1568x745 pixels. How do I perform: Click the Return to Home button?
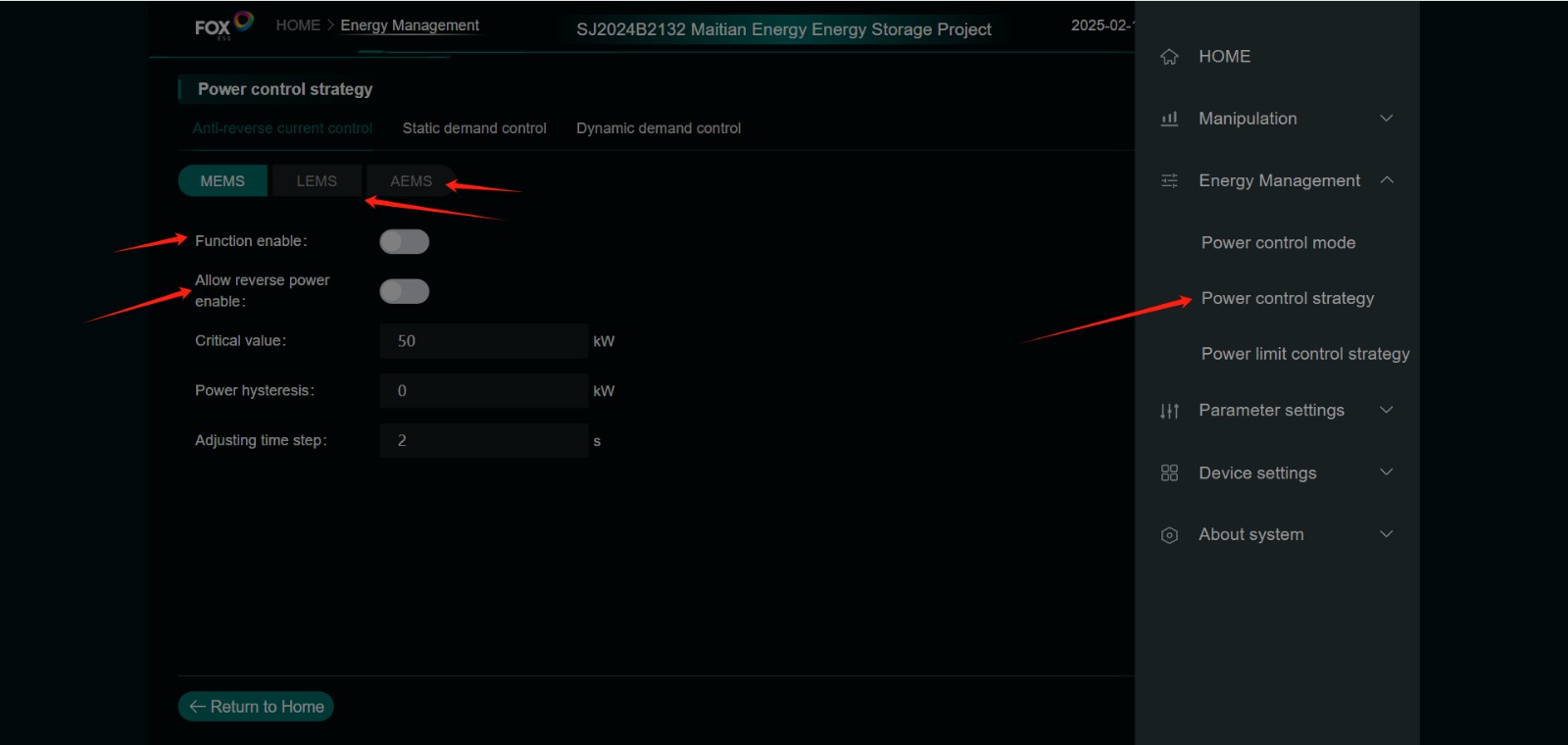256,707
